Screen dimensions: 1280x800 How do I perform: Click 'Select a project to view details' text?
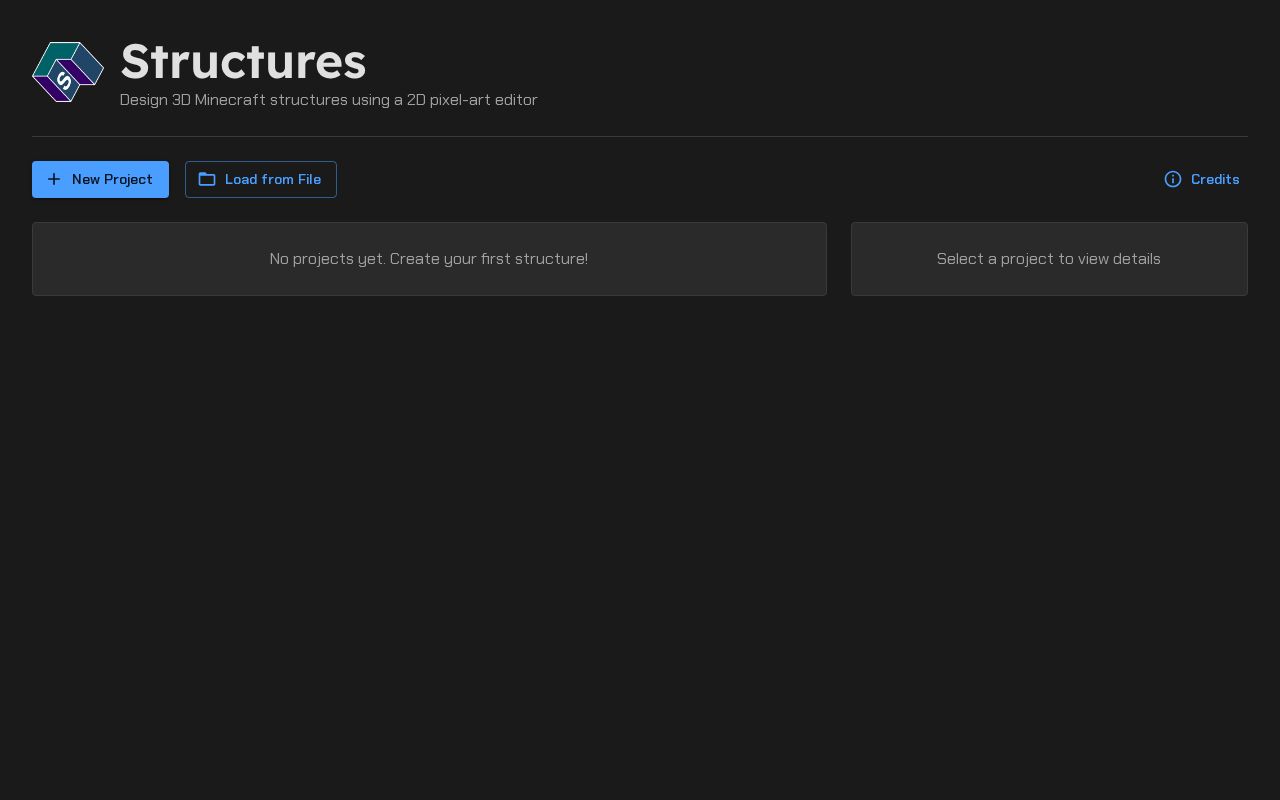click(x=1049, y=259)
